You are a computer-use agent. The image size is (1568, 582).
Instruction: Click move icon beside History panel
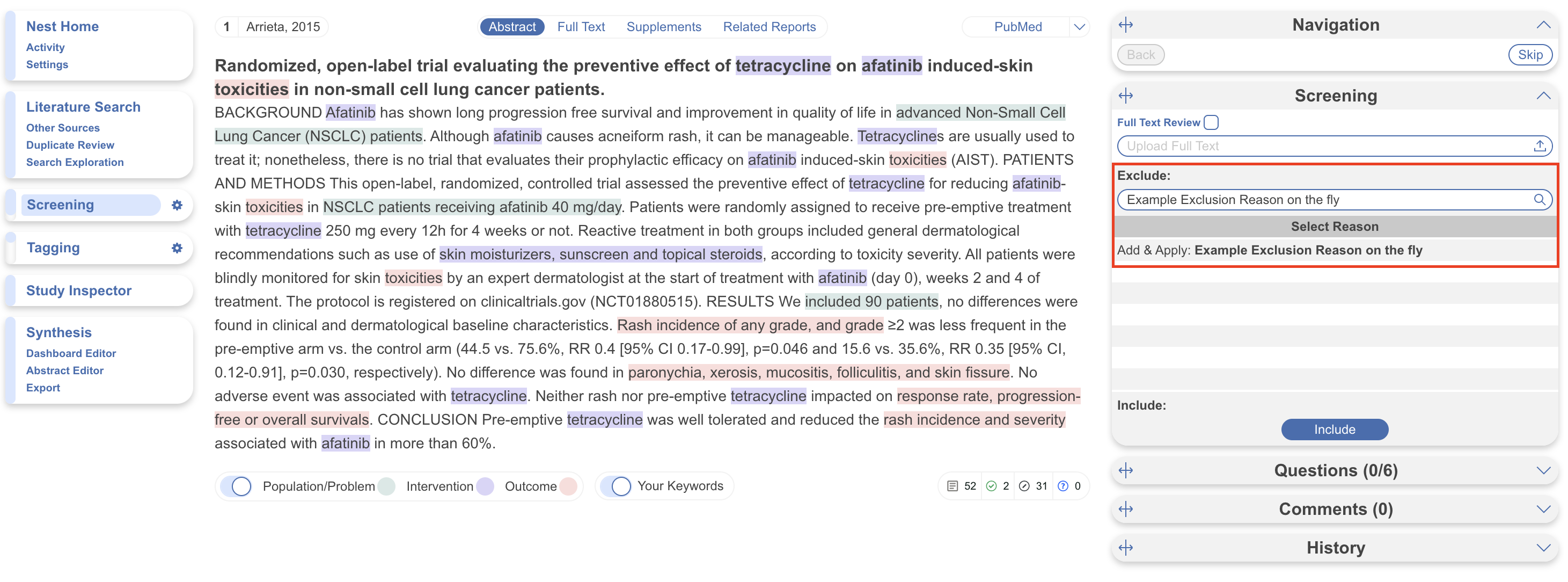(x=1125, y=548)
